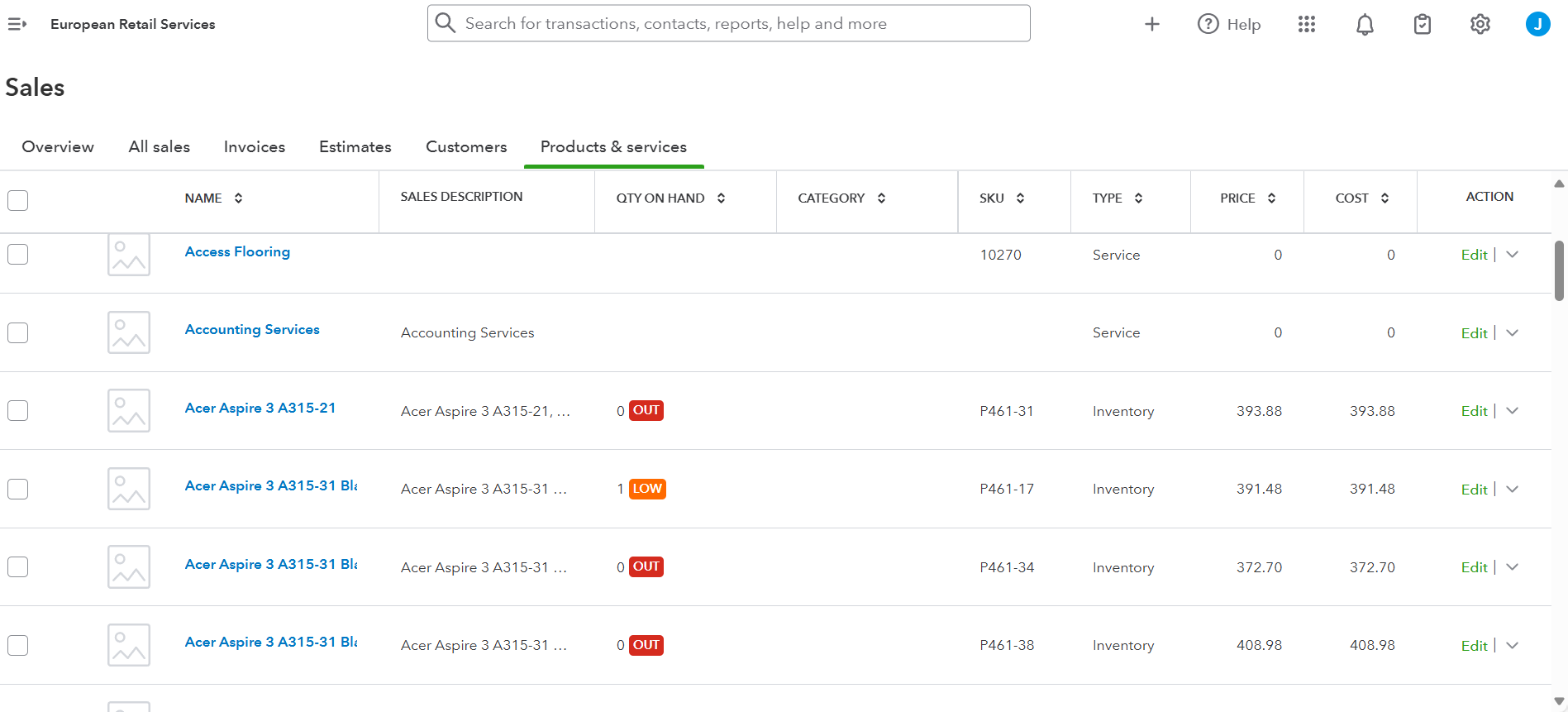Sort the table by PRICE
Viewport: 1568px width, 712px height.
1271,198
